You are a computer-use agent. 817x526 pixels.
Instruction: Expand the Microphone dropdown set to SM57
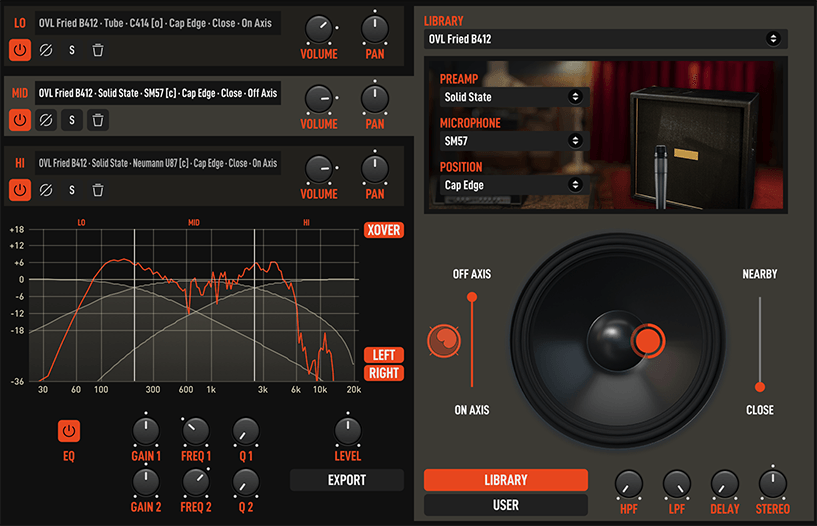tap(513, 141)
